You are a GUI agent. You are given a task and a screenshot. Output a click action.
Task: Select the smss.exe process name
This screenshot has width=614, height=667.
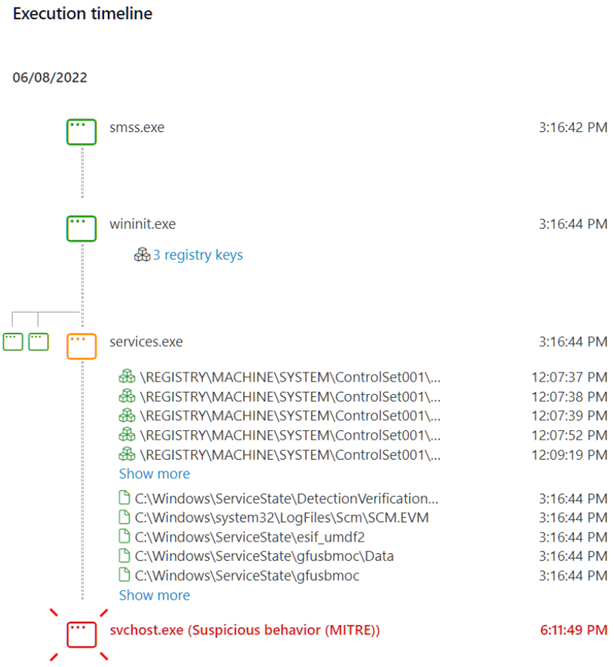137,127
